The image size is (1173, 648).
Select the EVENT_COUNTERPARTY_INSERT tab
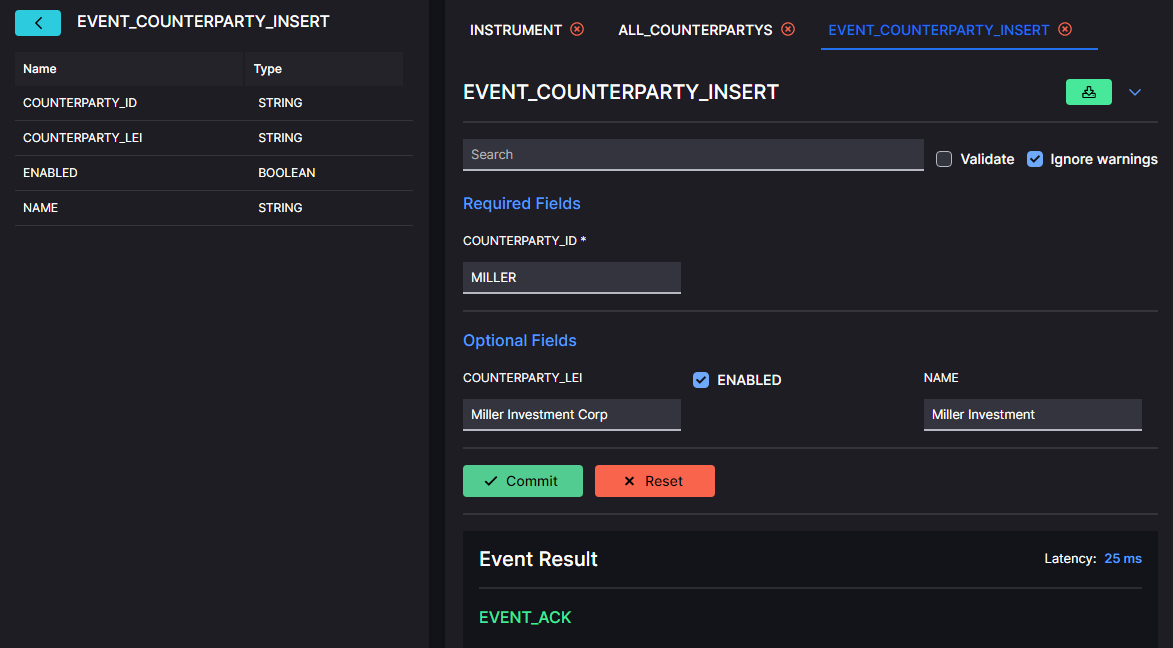938,30
